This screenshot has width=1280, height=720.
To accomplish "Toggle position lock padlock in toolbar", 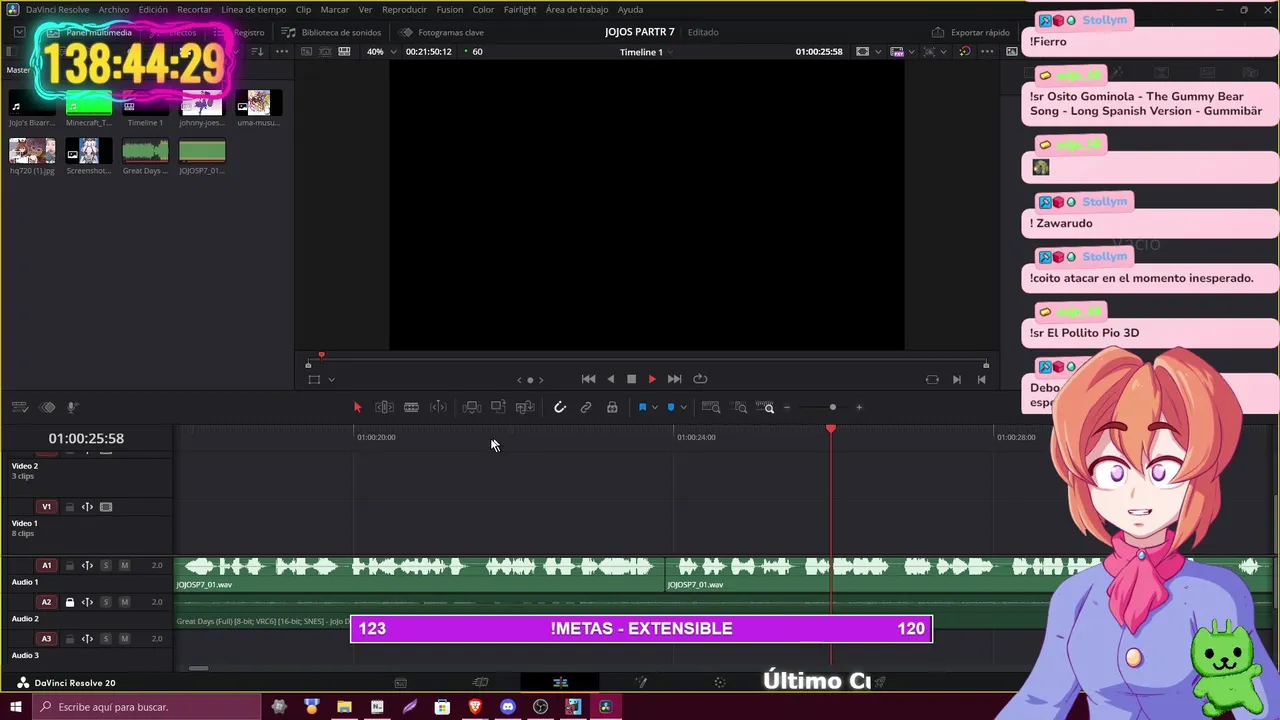I will coord(612,407).
